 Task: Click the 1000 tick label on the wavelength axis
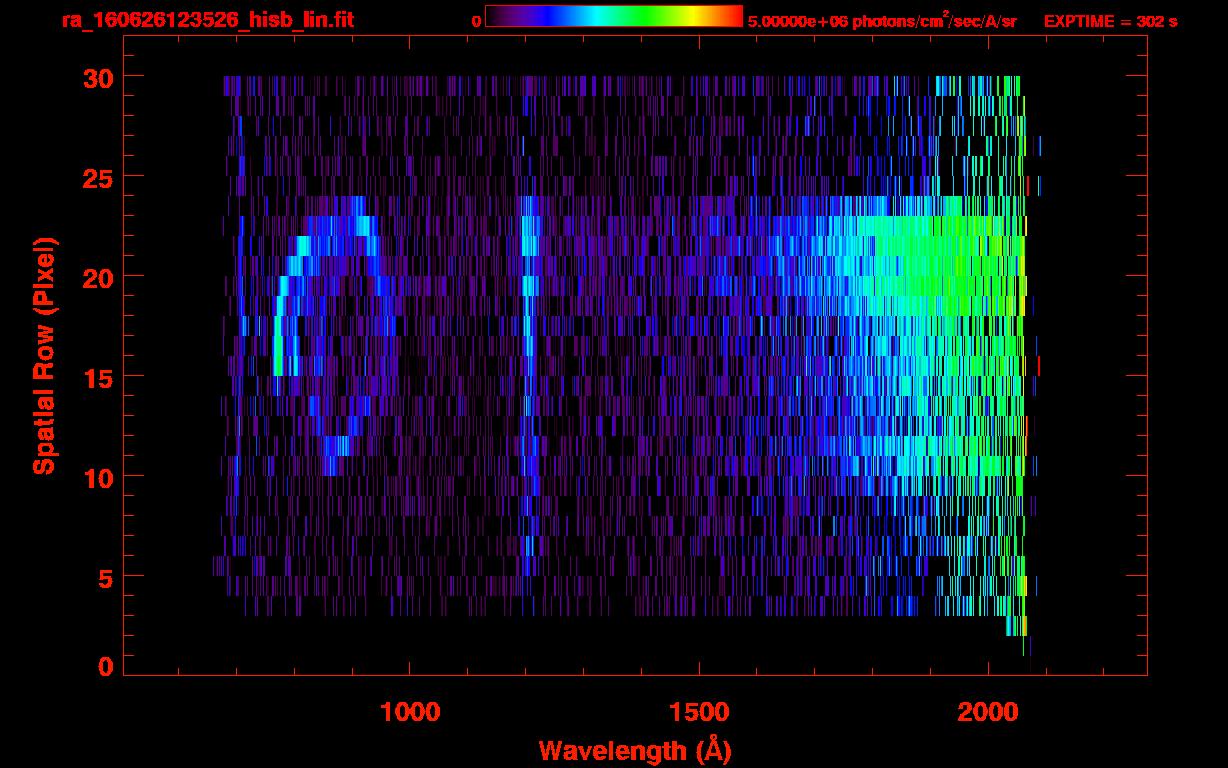click(409, 711)
